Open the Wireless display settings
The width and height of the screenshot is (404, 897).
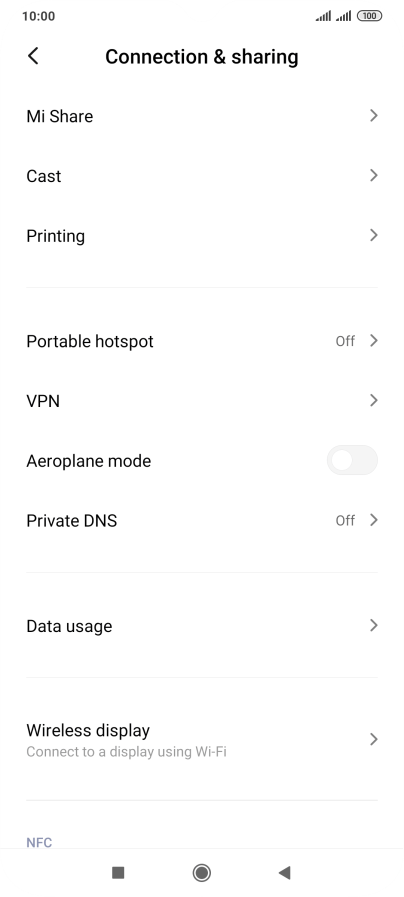[202, 739]
